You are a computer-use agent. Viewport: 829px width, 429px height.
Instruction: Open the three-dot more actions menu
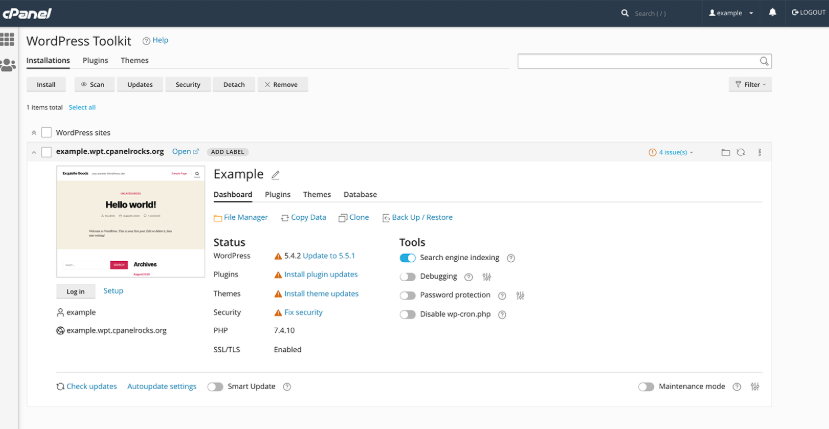click(760, 152)
